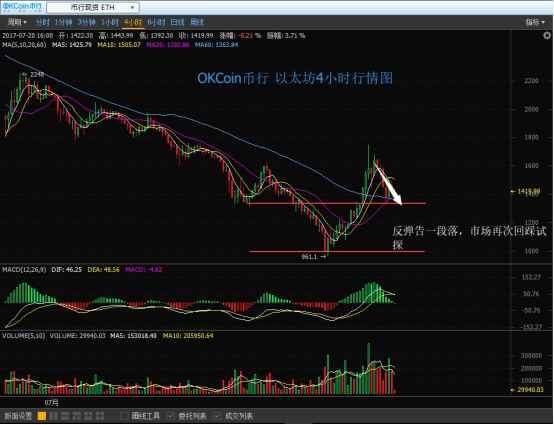
Task: Click the 2200 price axis label
Action: (531, 81)
